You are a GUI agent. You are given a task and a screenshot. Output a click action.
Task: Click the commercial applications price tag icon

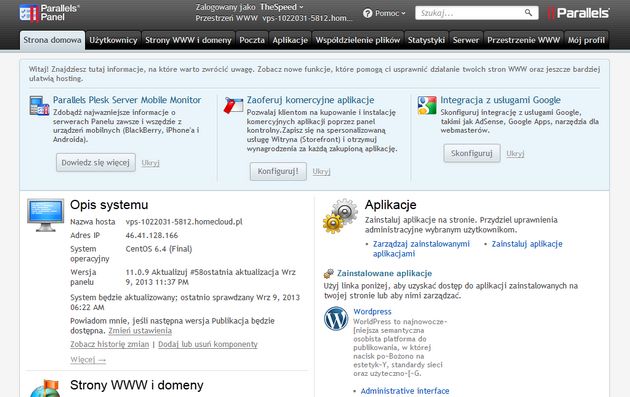(233, 105)
